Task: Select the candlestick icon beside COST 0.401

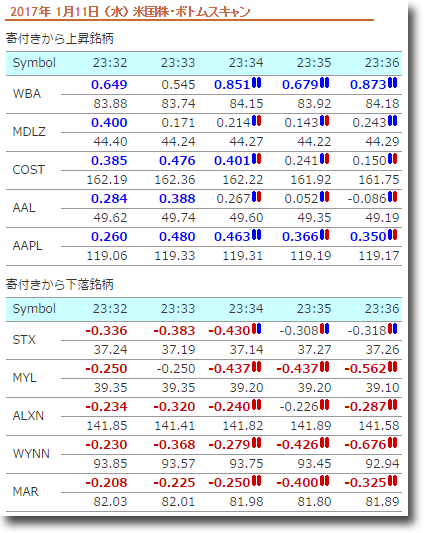Action: tap(256, 159)
